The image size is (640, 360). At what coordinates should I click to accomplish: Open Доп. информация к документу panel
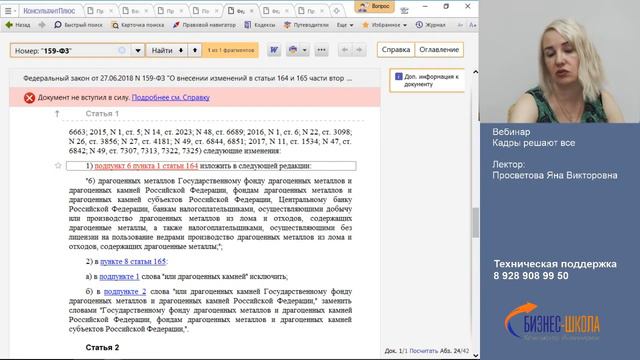click(x=427, y=80)
